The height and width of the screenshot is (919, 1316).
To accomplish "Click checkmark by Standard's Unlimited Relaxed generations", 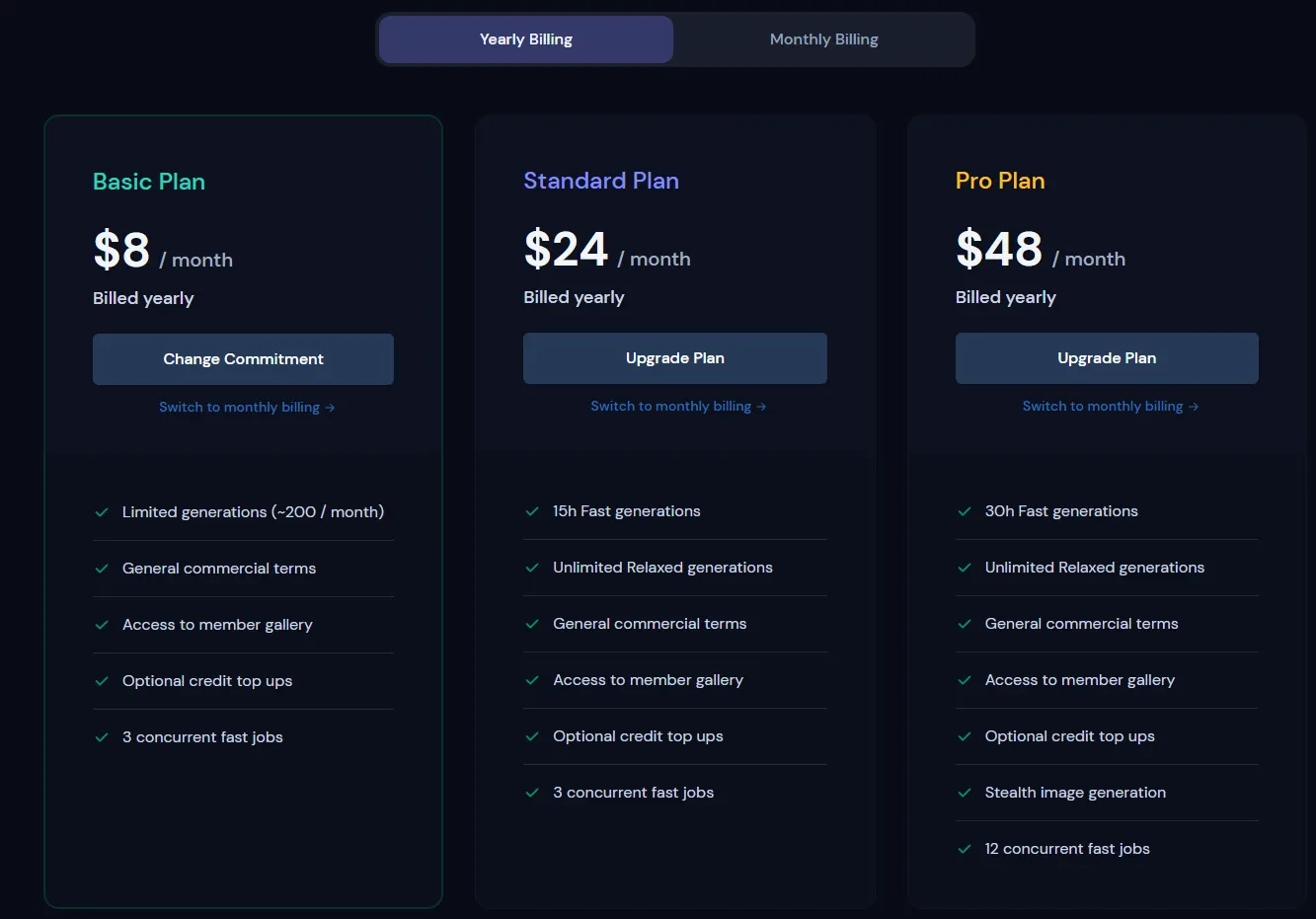I will (532, 568).
